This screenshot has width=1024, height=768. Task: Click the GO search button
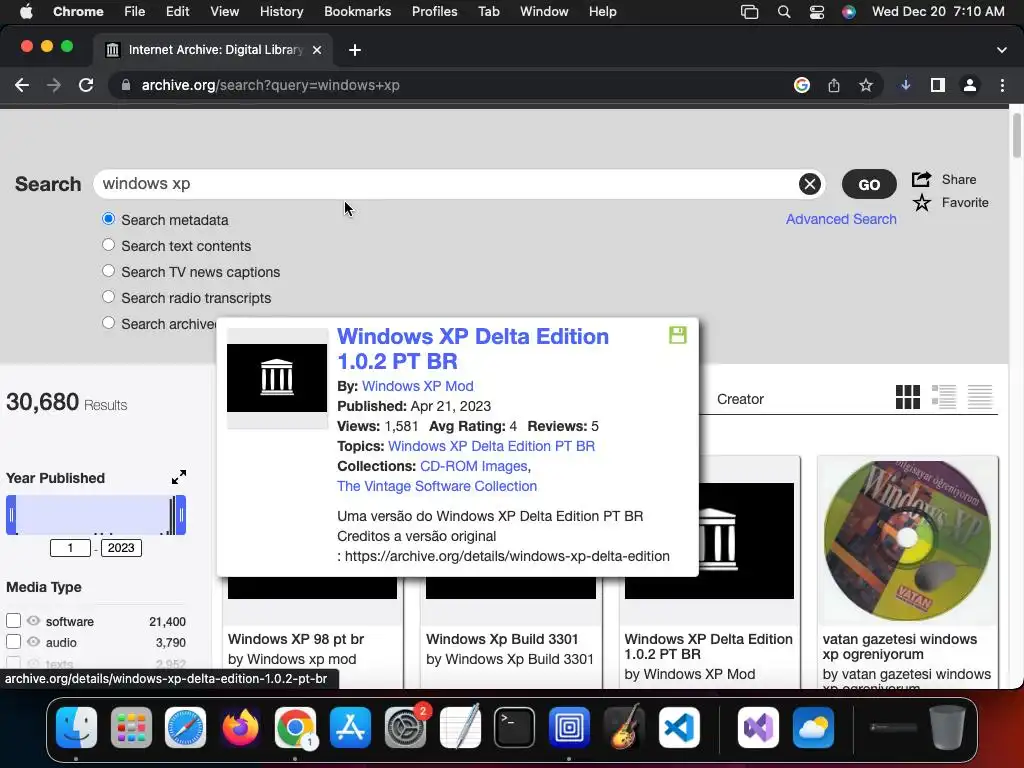pyautogui.click(x=869, y=184)
